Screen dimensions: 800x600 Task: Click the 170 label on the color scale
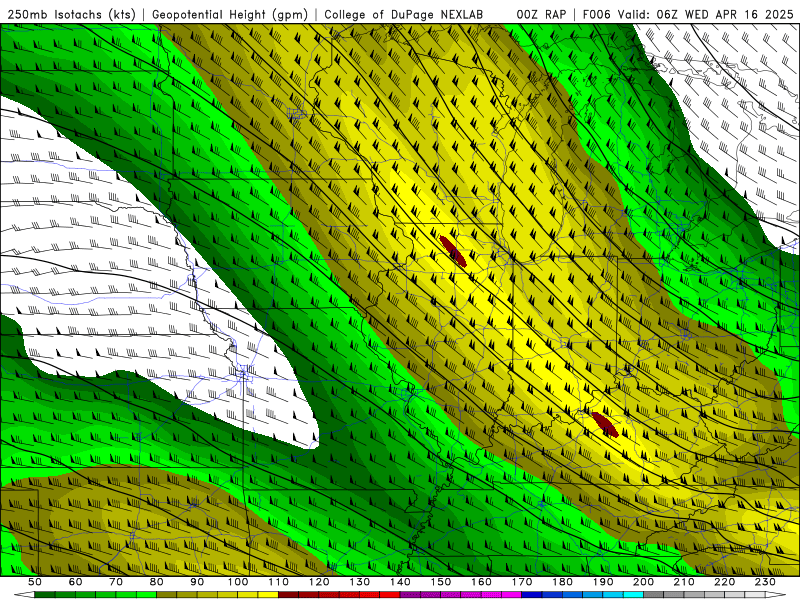[522, 582]
